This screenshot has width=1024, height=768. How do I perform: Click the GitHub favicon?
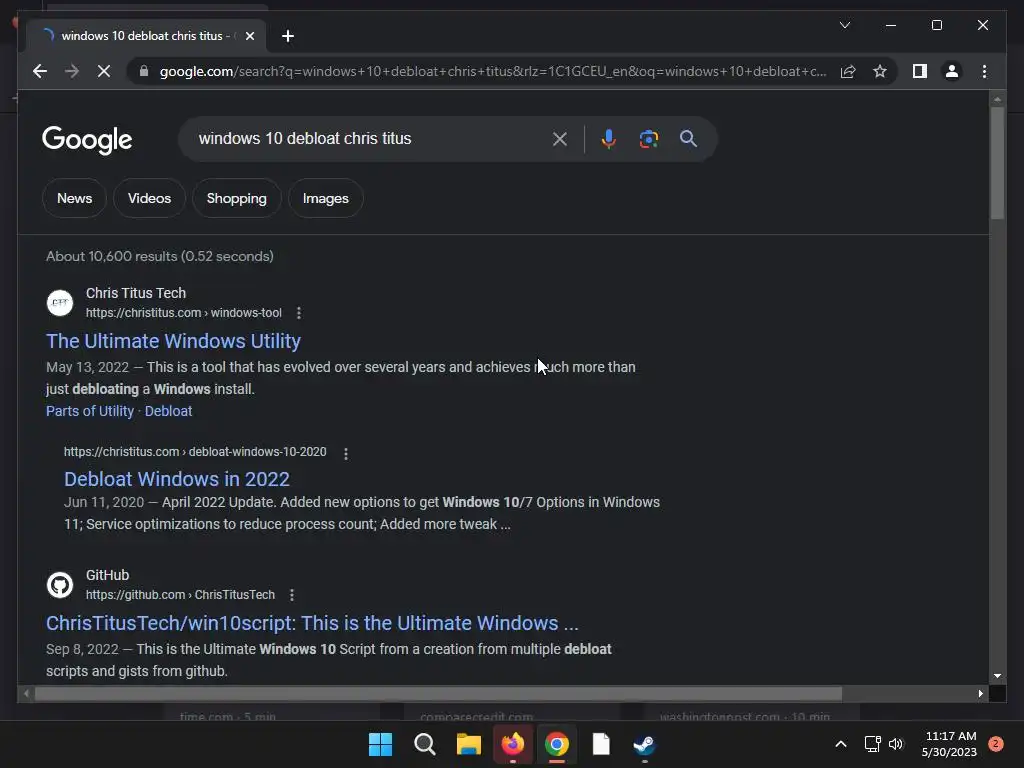[x=60, y=584]
